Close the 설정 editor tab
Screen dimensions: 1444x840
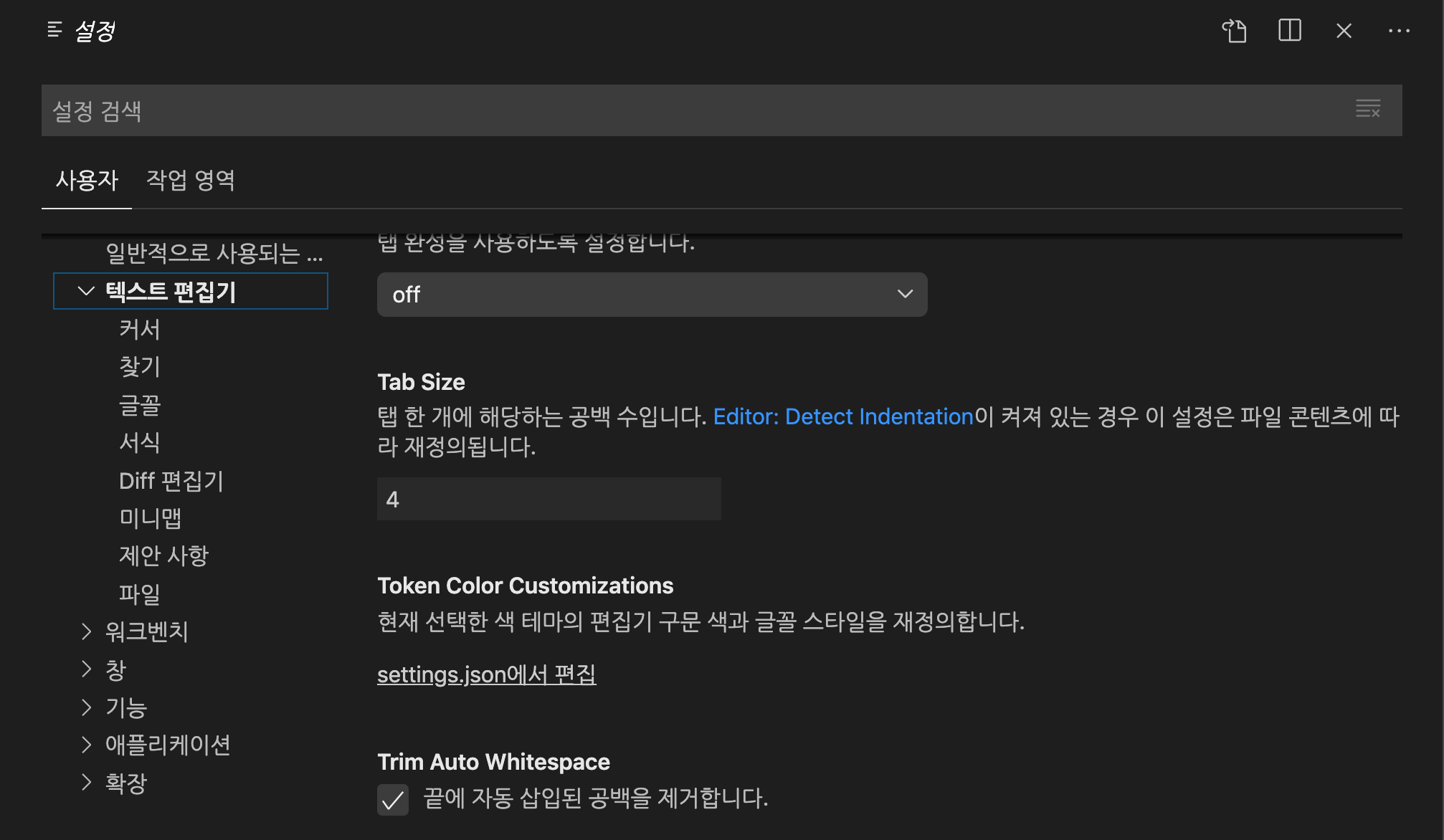(1344, 31)
